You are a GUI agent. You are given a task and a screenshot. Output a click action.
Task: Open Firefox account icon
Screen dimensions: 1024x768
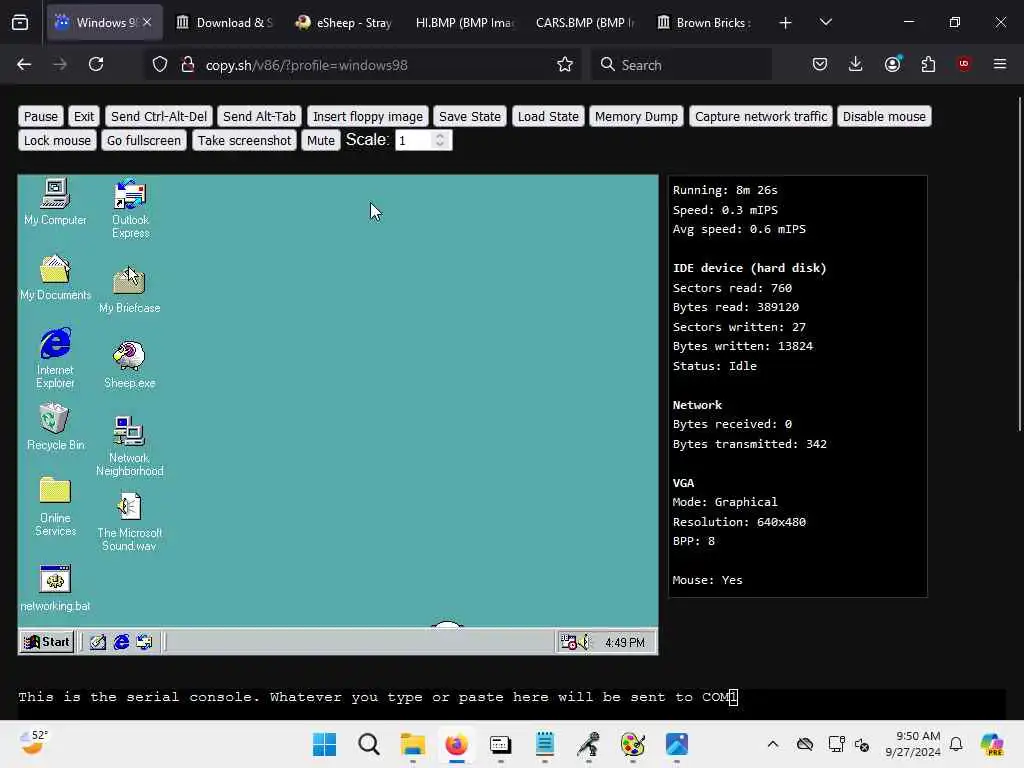[892, 65]
